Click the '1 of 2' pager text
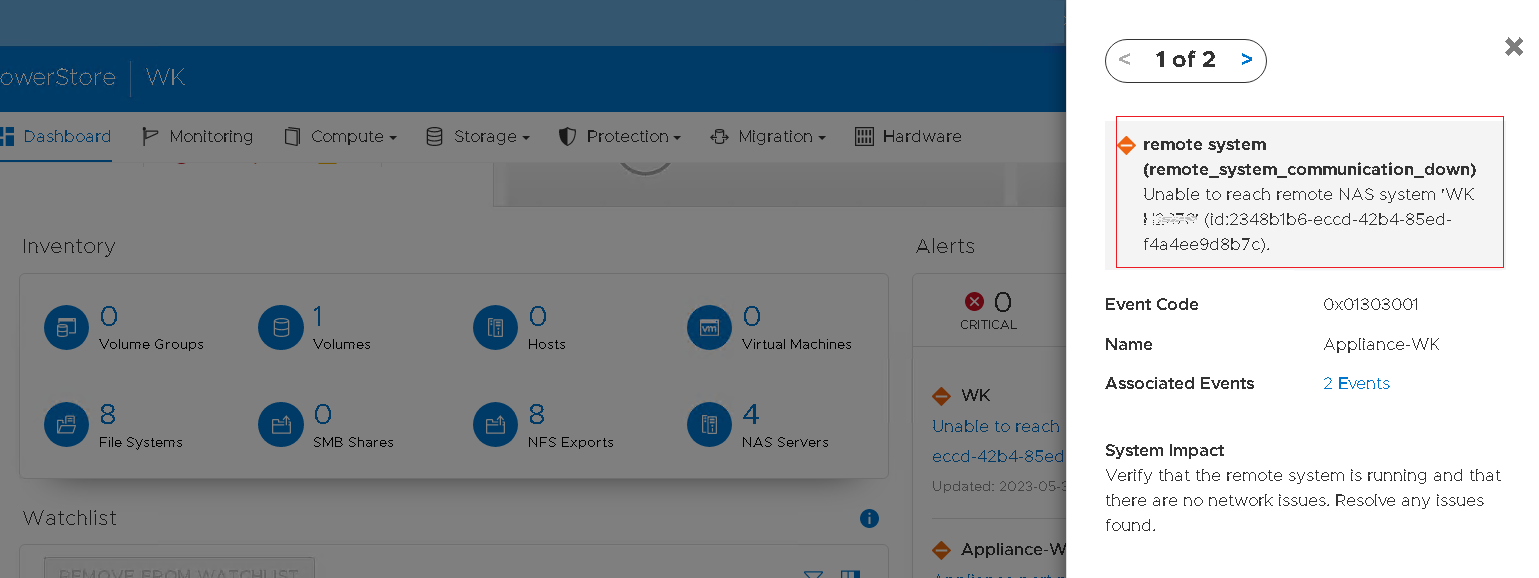The image size is (1539, 578). coord(1185,59)
